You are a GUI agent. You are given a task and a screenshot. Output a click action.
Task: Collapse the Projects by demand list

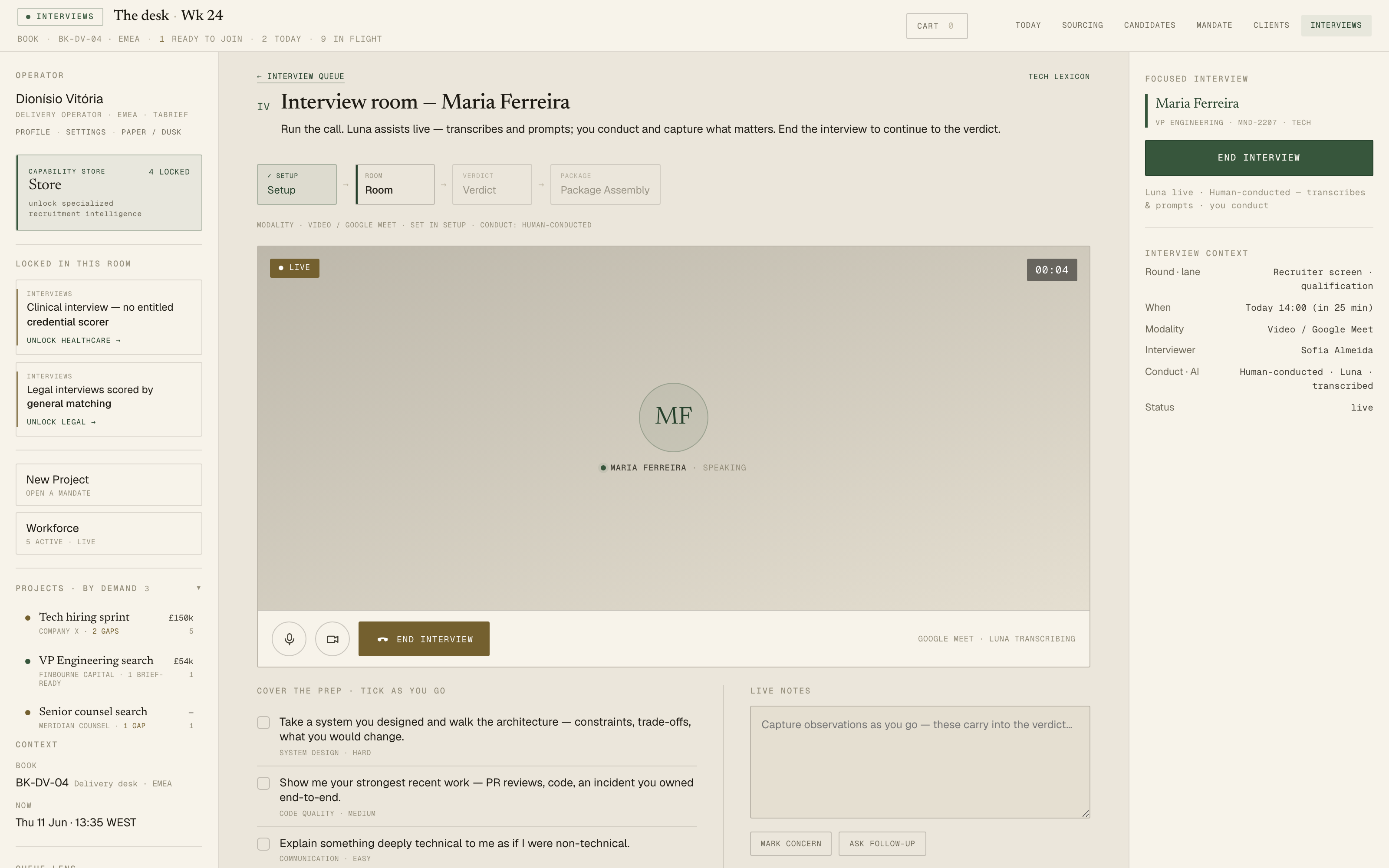click(x=199, y=588)
